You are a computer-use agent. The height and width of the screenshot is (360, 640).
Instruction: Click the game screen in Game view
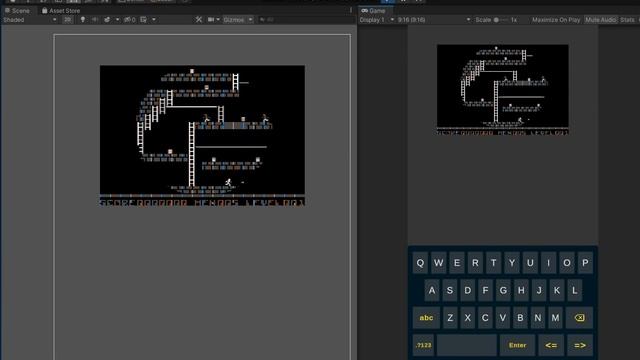click(x=502, y=89)
